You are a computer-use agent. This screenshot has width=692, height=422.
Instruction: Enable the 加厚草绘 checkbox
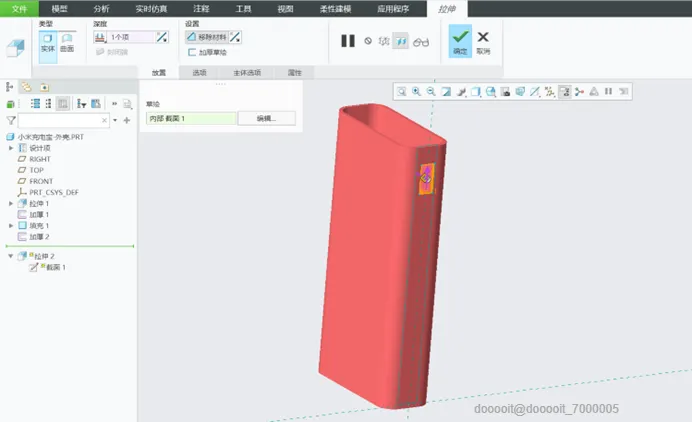(192, 52)
